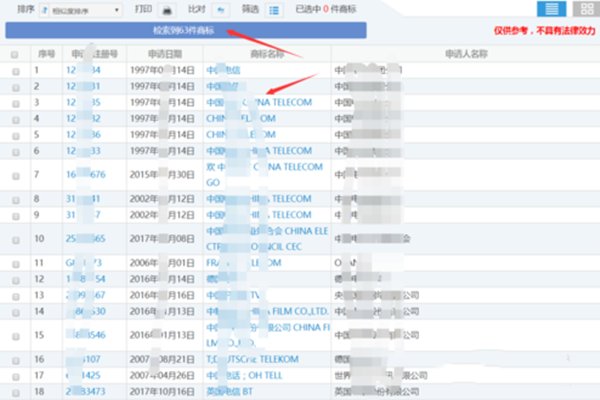The height and width of the screenshot is (400, 600).
Task: Open the filter (筛选) list icon
Action: click(x=274, y=10)
